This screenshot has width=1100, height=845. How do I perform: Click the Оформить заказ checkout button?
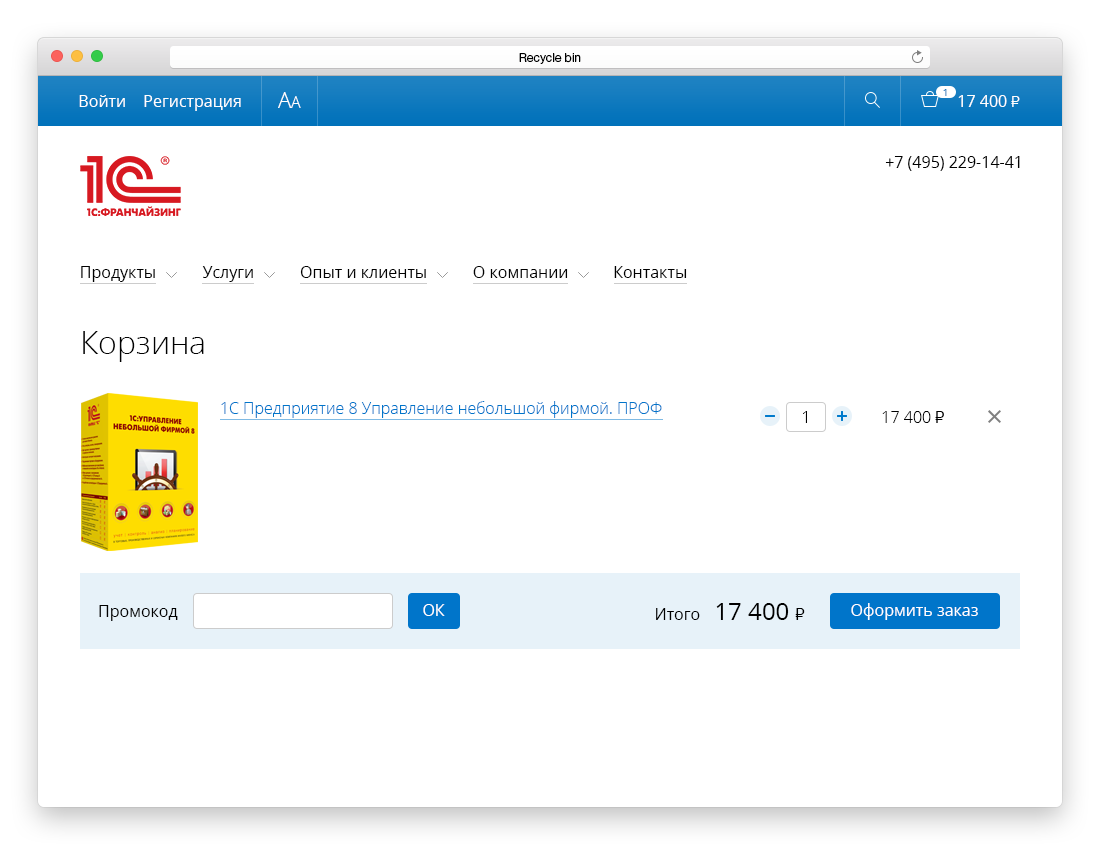click(x=914, y=611)
